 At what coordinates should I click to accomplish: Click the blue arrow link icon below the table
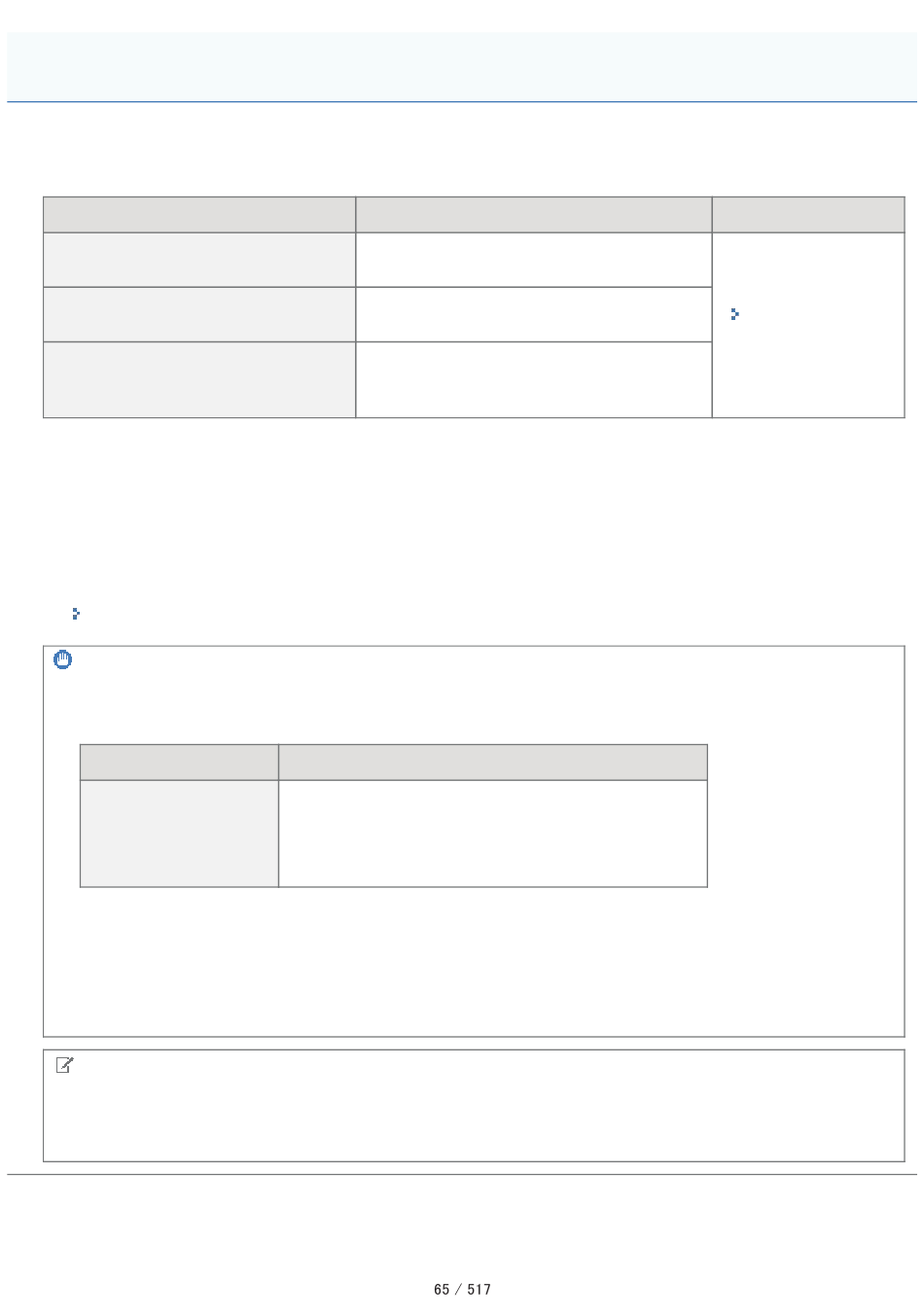click(76, 614)
